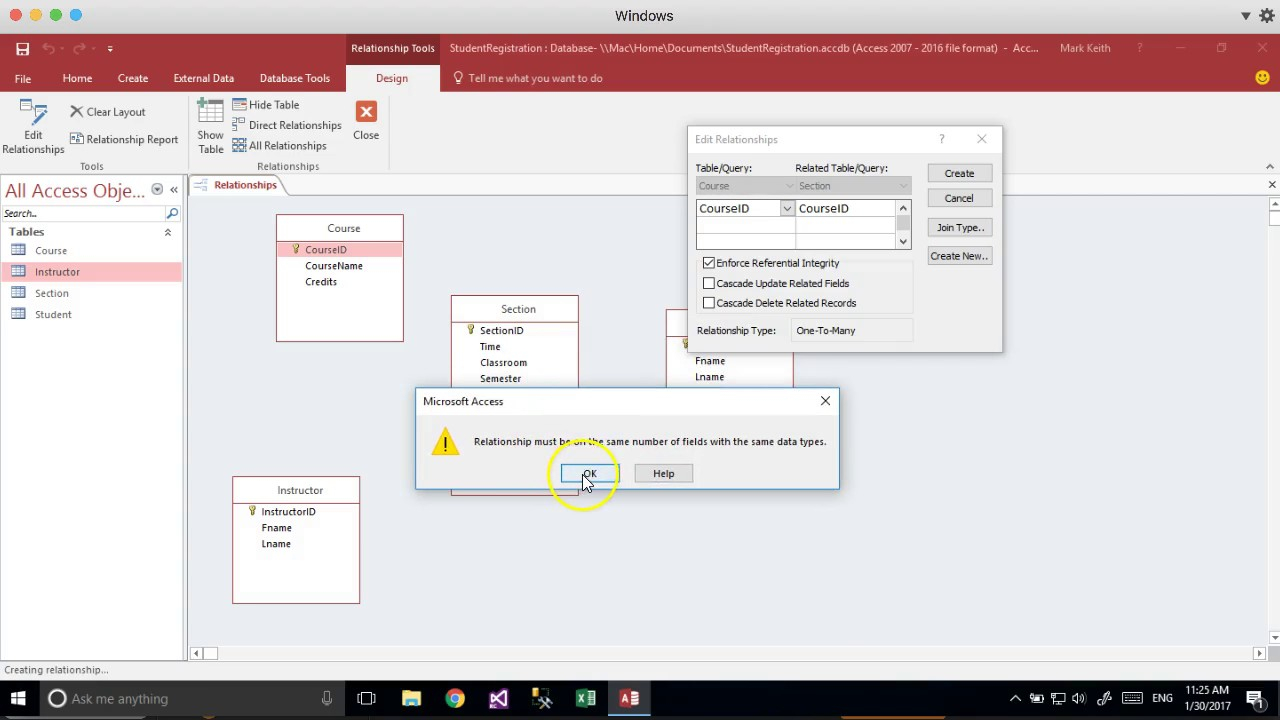The image size is (1280, 720).
Task: Open Chrome from taskbar
Action: point(455,699)
